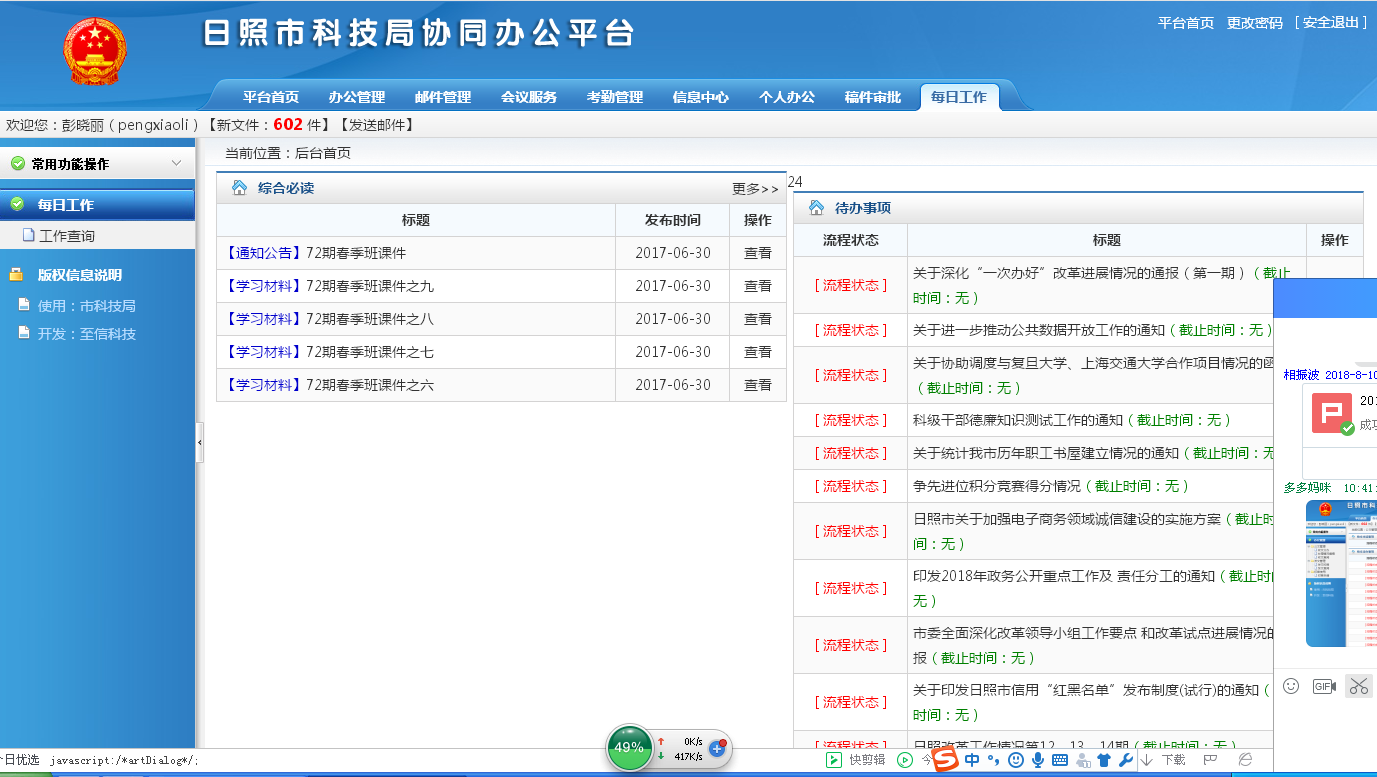This screenshot has height=777, width=1377.
Task: Switch to the 稿件审批 tab
Action: (x=873, y=97)
